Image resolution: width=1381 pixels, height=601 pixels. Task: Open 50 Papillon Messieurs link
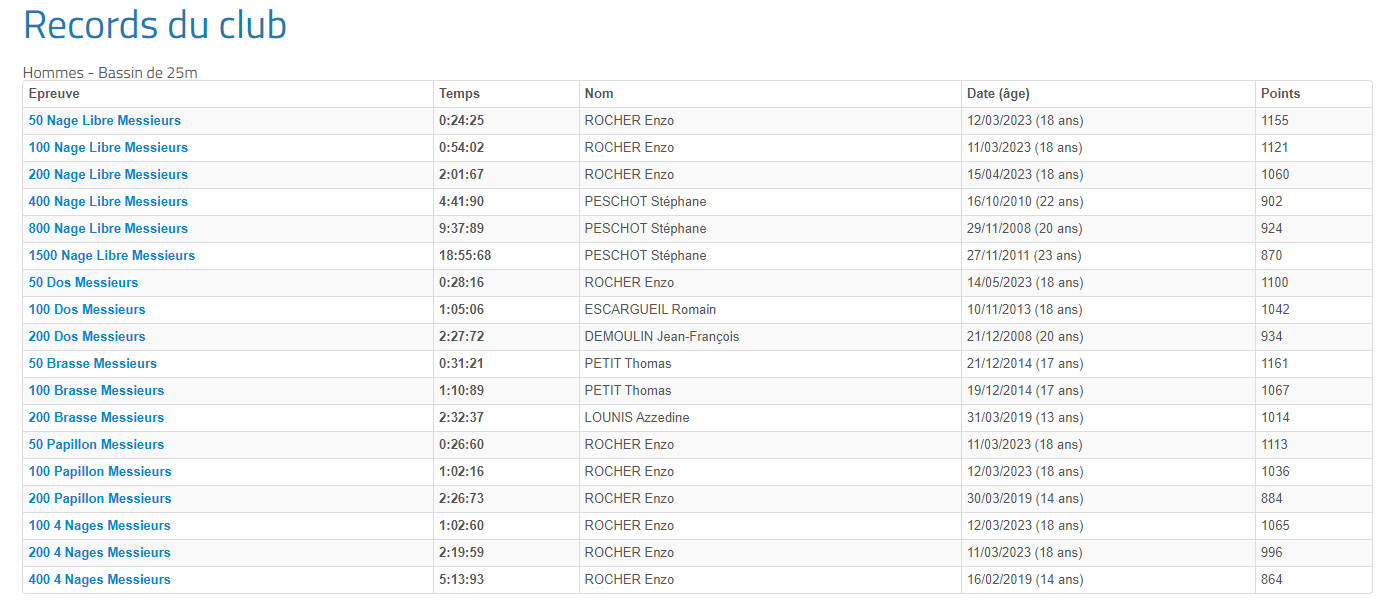pyautogui.click(x=96, y=445)
